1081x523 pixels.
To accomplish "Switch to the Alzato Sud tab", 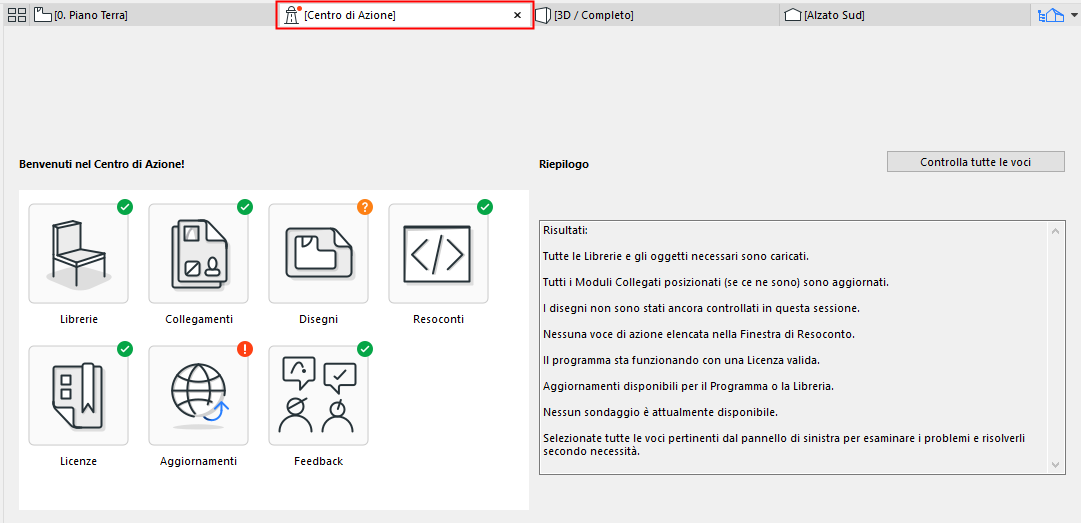I will pos(906,14).
